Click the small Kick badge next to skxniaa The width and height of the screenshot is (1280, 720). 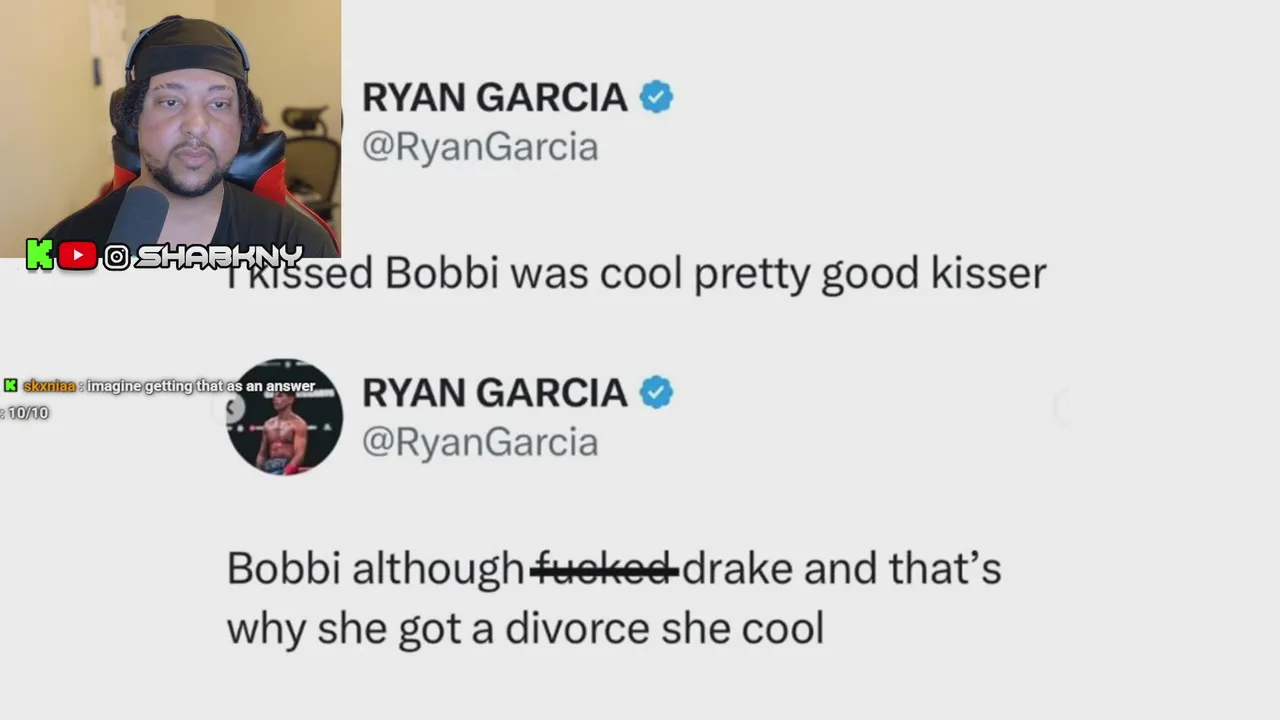[x=11, y=386]
